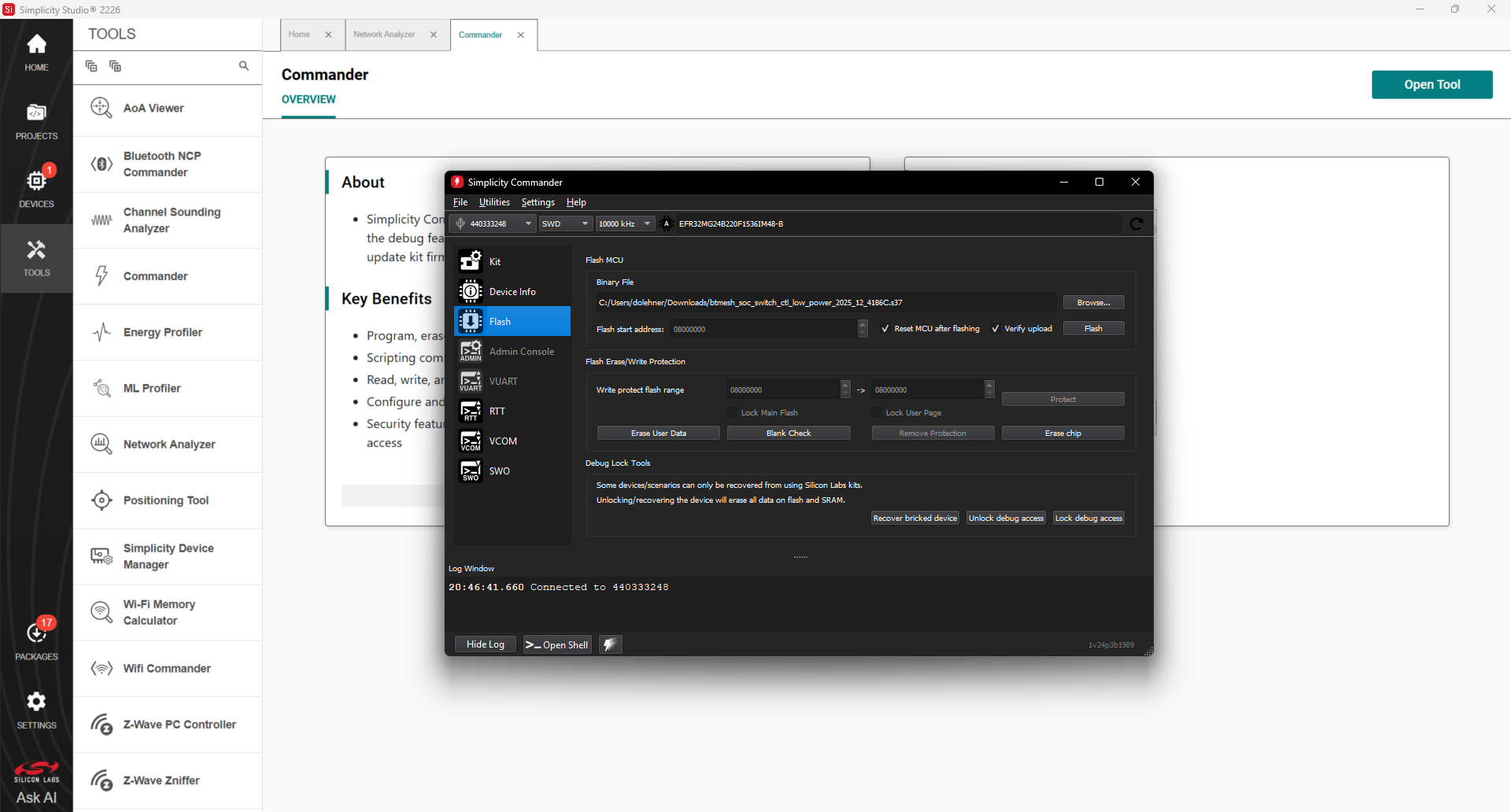The height and width of the screenshot is (812, 1511).
Task: Open the Projects sidebar section
Action: (x=36, y=121)
